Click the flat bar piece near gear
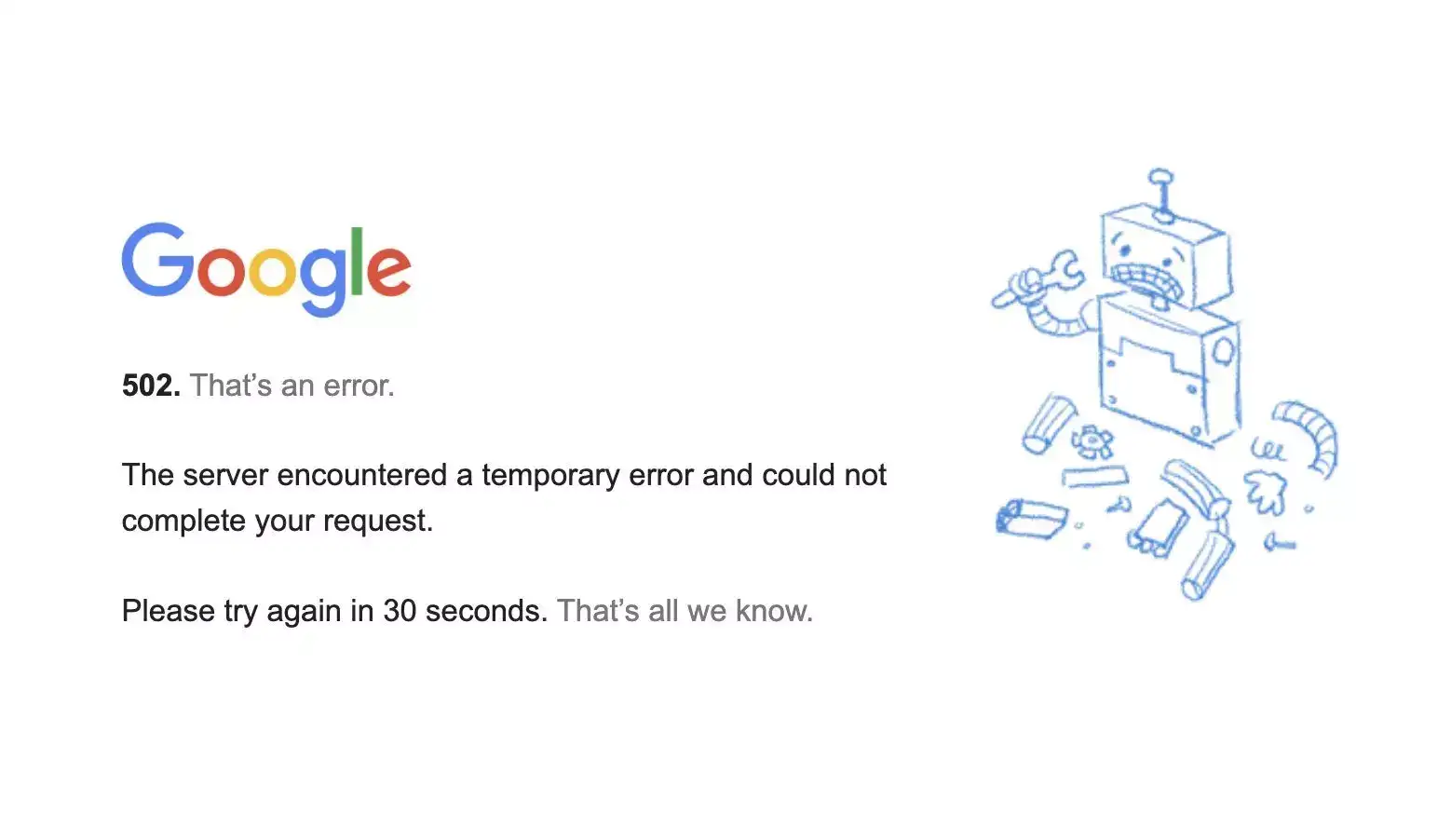The image size is (1451, 840). point(1094,478)
